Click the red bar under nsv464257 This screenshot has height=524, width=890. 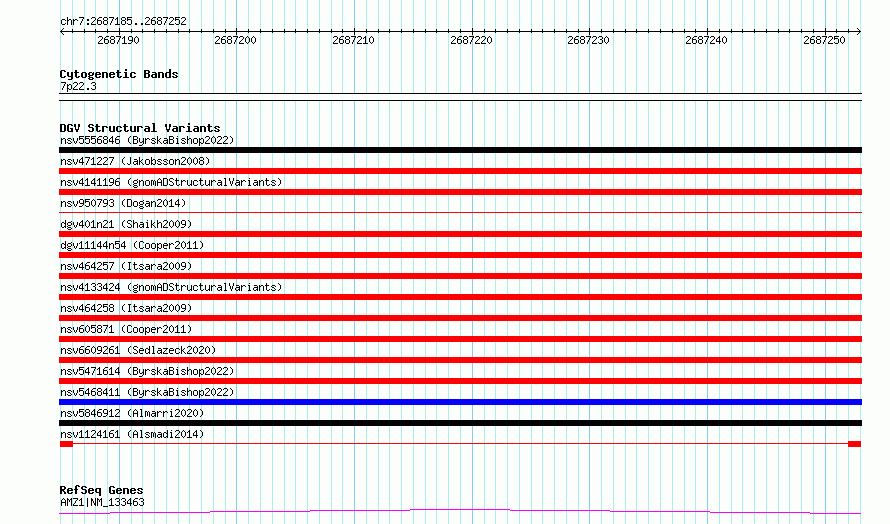point(460,276)
